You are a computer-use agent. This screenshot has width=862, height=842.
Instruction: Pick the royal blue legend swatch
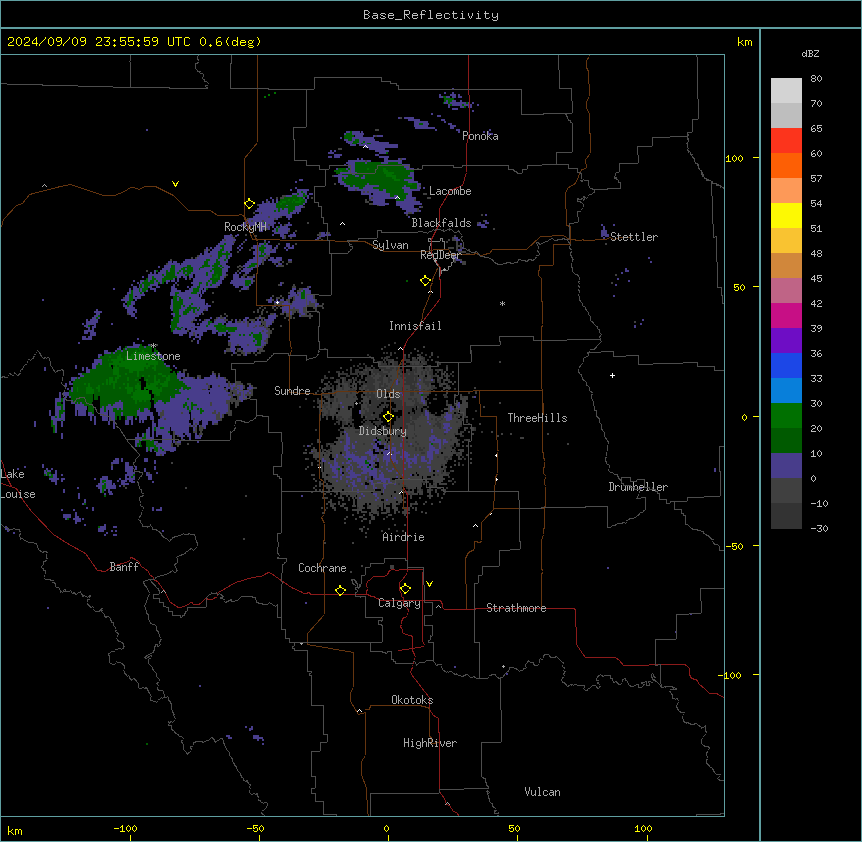(x=786, y=365)
